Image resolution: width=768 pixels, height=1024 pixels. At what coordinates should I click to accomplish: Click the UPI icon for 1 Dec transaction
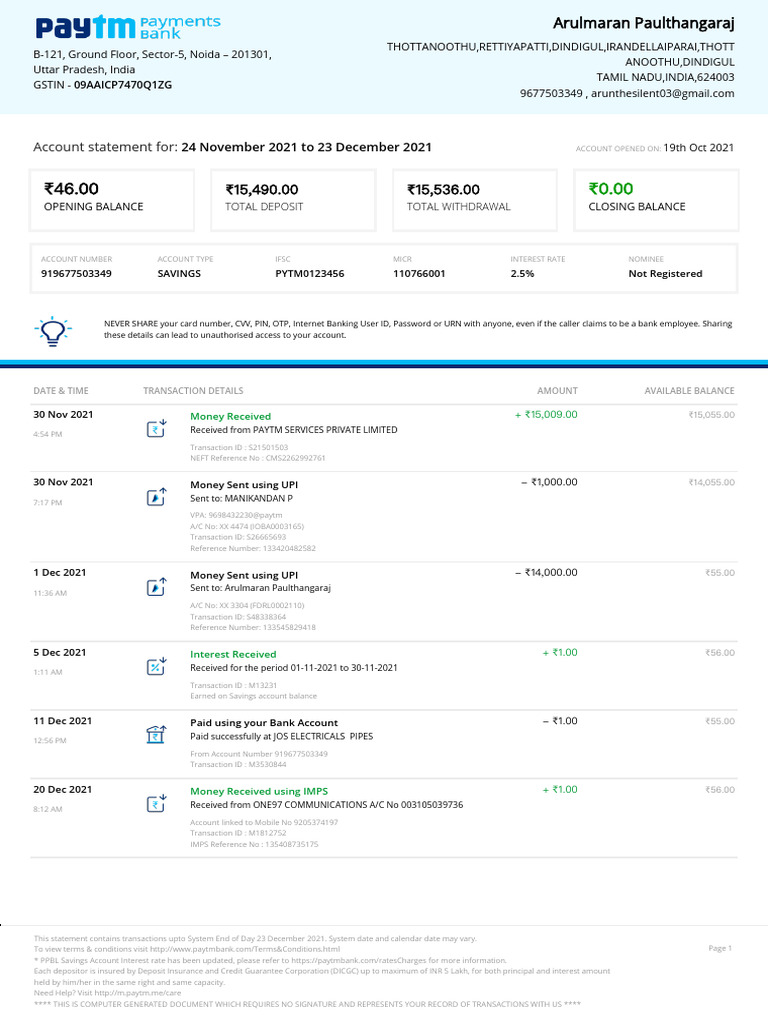point(156,587)
